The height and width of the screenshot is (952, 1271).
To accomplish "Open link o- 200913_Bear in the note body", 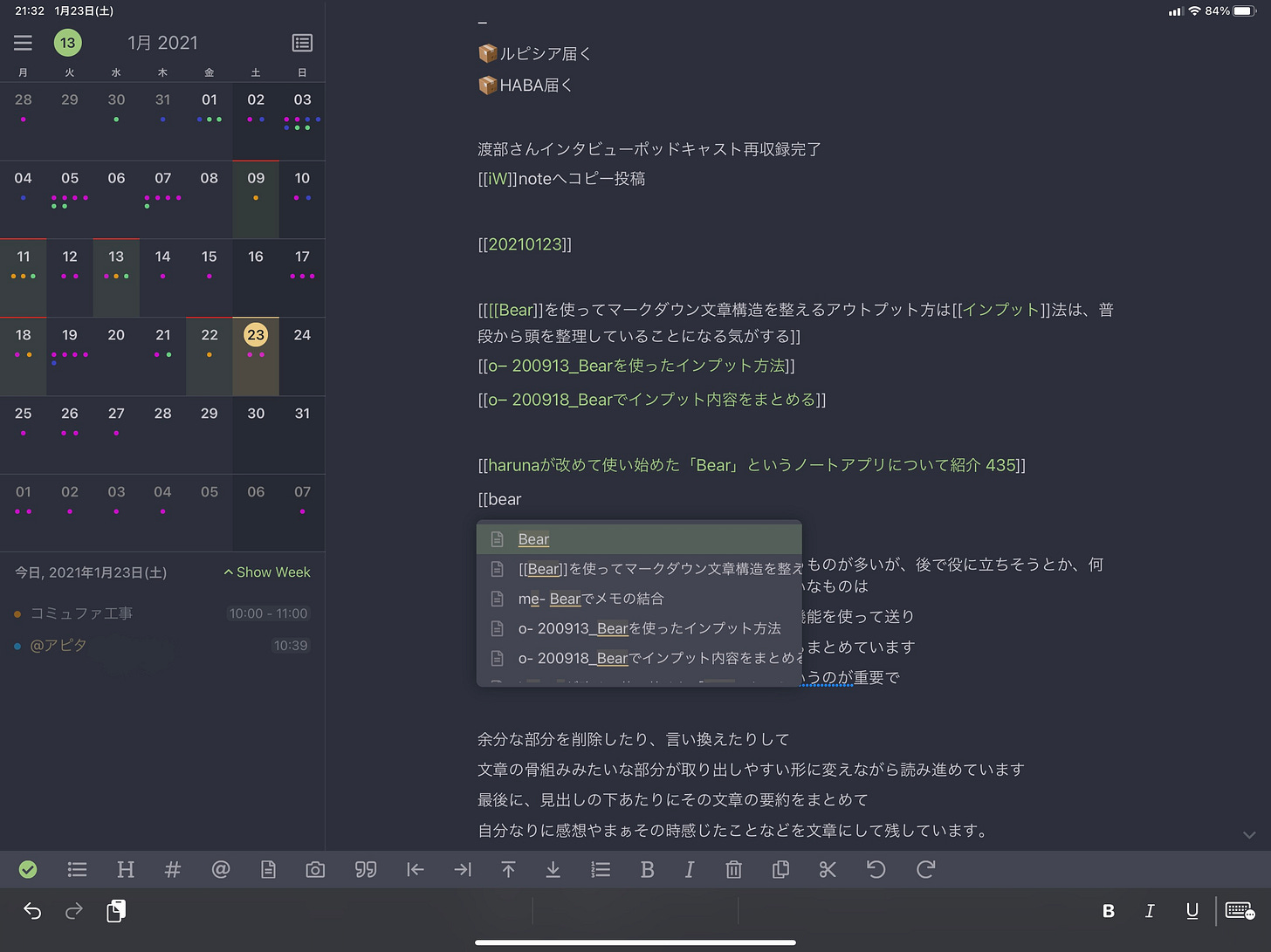I will [x=636, y=366].
